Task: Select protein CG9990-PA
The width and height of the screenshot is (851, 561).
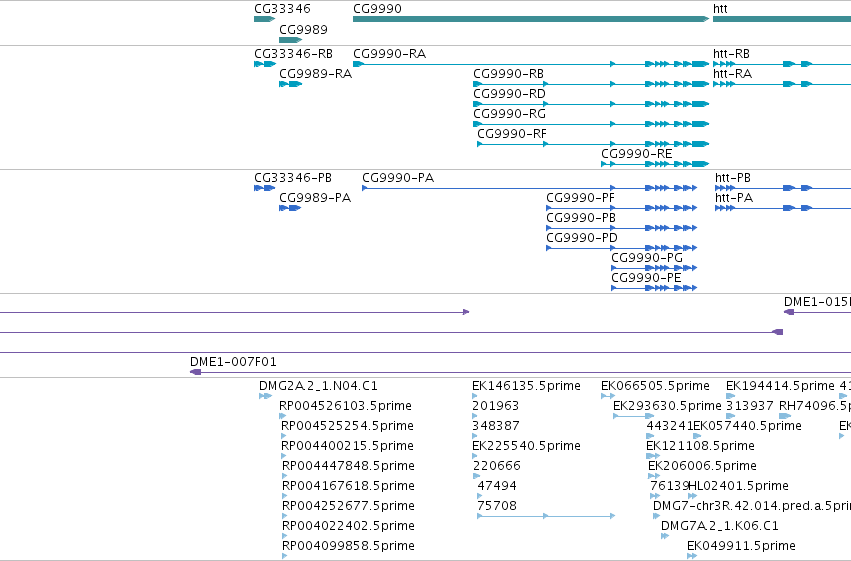Action: coord(529,188)
